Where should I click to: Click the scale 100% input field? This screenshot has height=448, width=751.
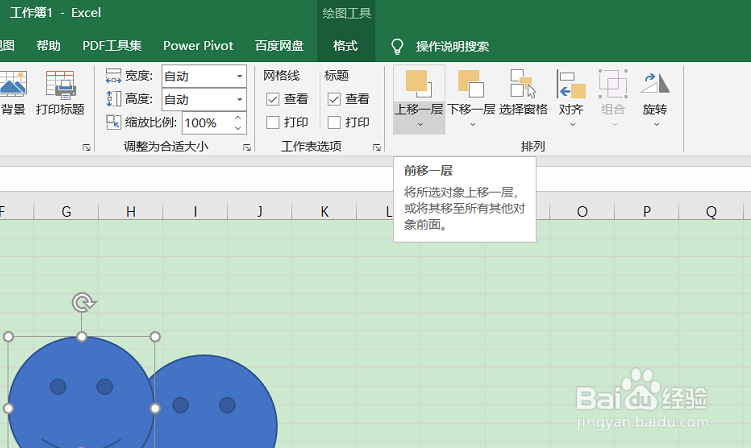[x=207, y=123]
